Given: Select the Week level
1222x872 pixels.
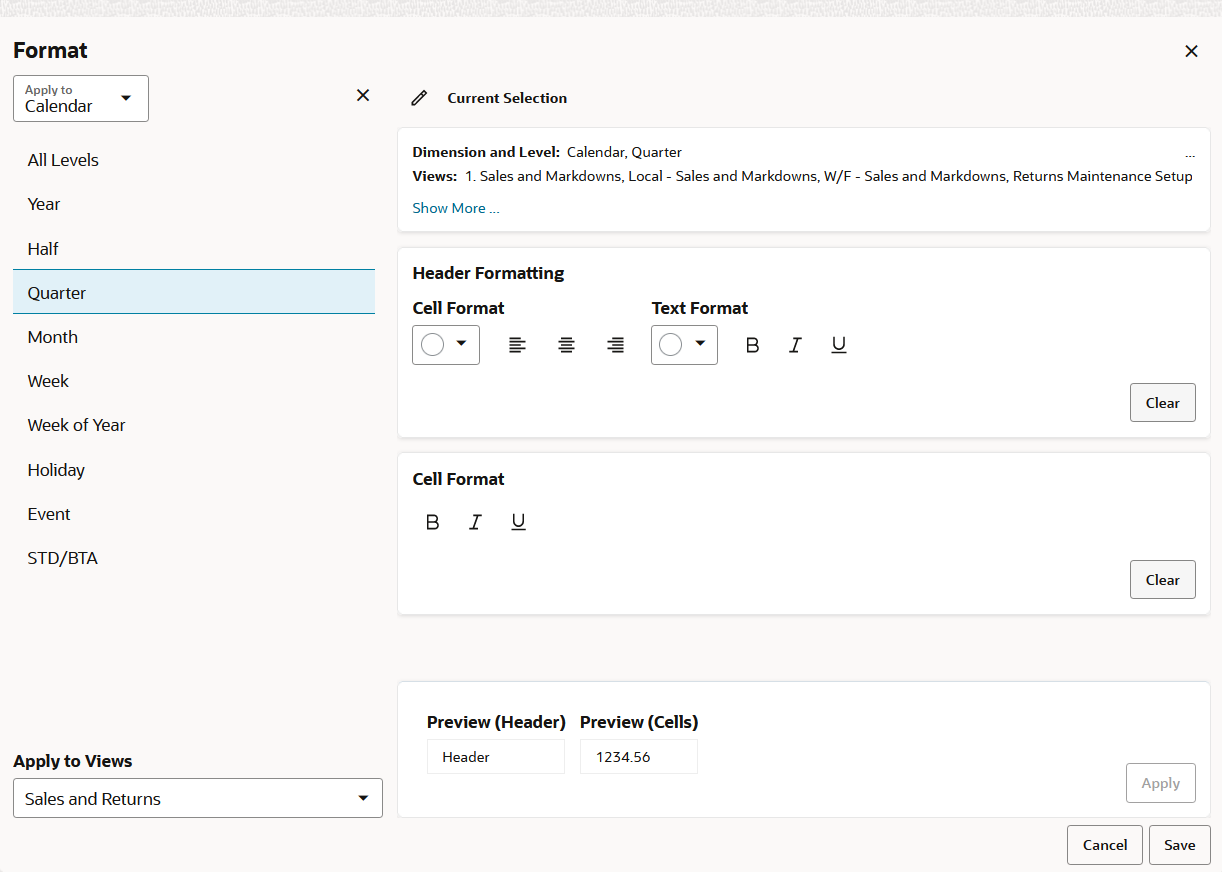Looking at the screenshot, I should (194, 381).
